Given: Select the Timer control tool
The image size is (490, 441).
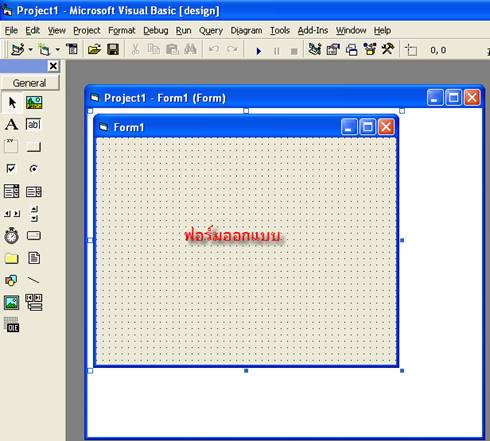Looking at the screenshot, I should coord(11,236).
